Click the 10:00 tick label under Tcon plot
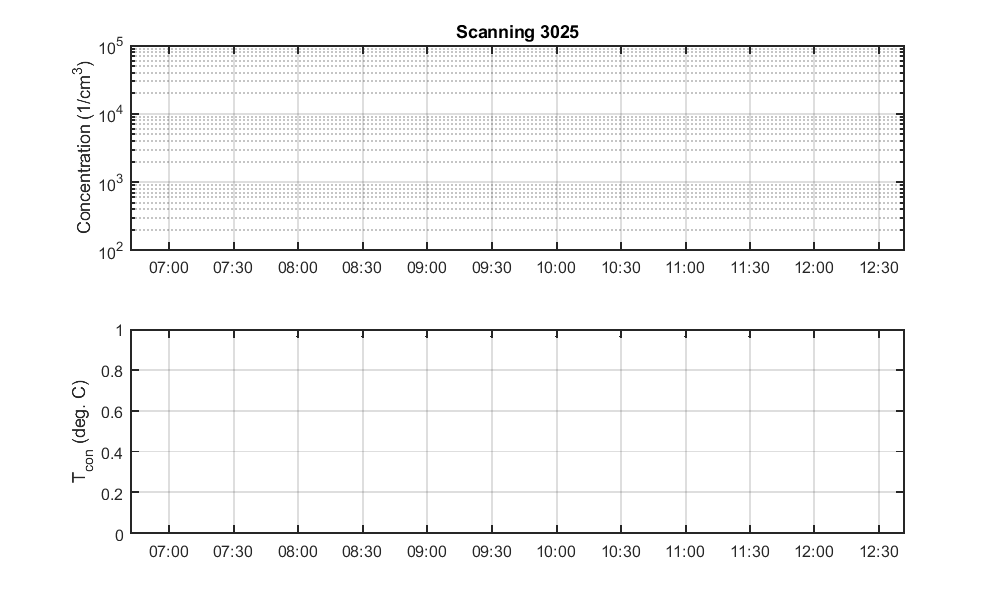 [x=556, y=552]
